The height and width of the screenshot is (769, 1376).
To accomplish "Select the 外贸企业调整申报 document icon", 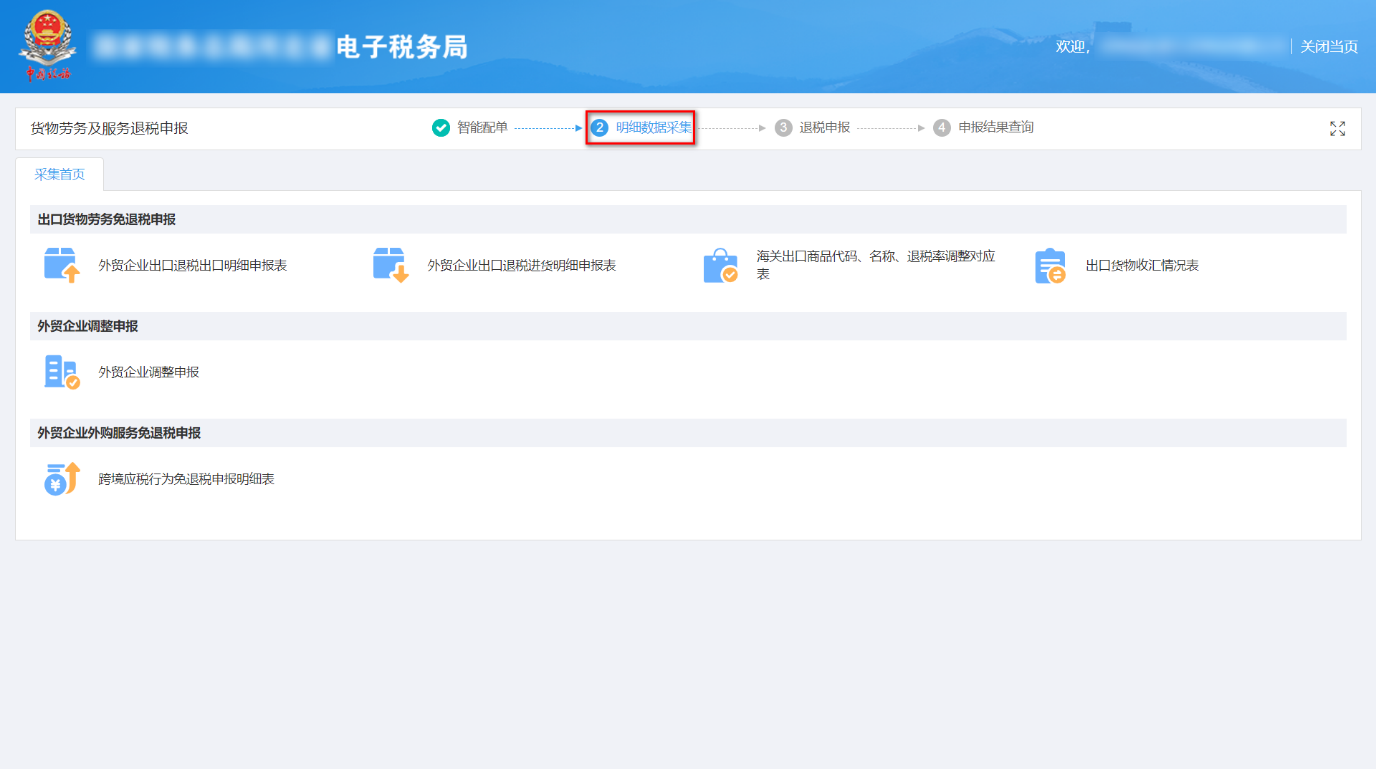I will [x=62, y=371].
